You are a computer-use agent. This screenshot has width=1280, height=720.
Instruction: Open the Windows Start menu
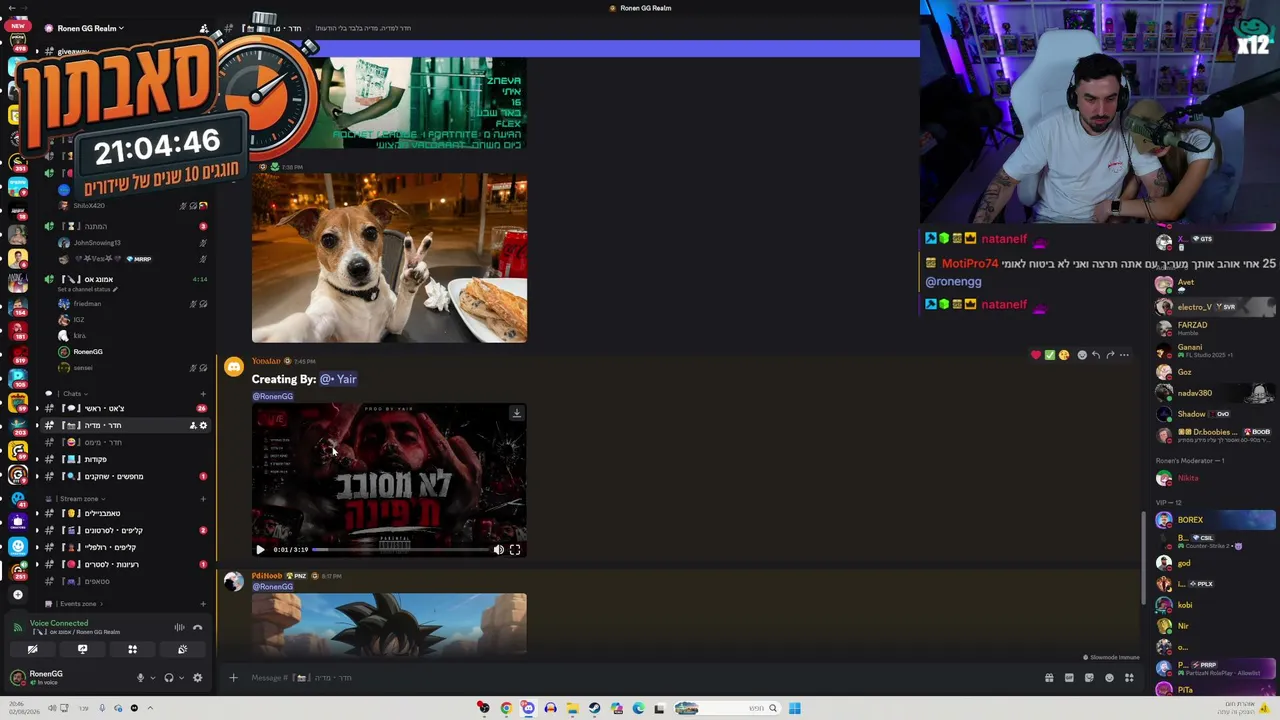pos(794,709)
